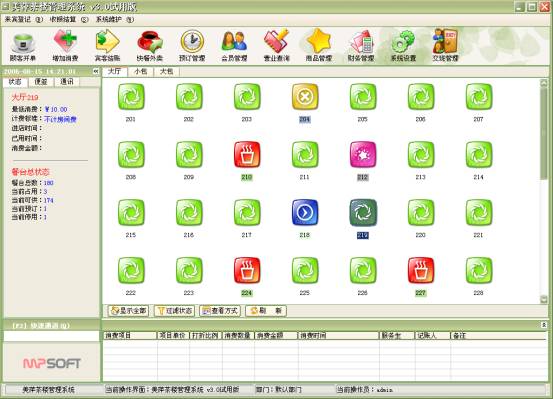
Task: Select the pink reserved table 212
Action: point(363,155)
